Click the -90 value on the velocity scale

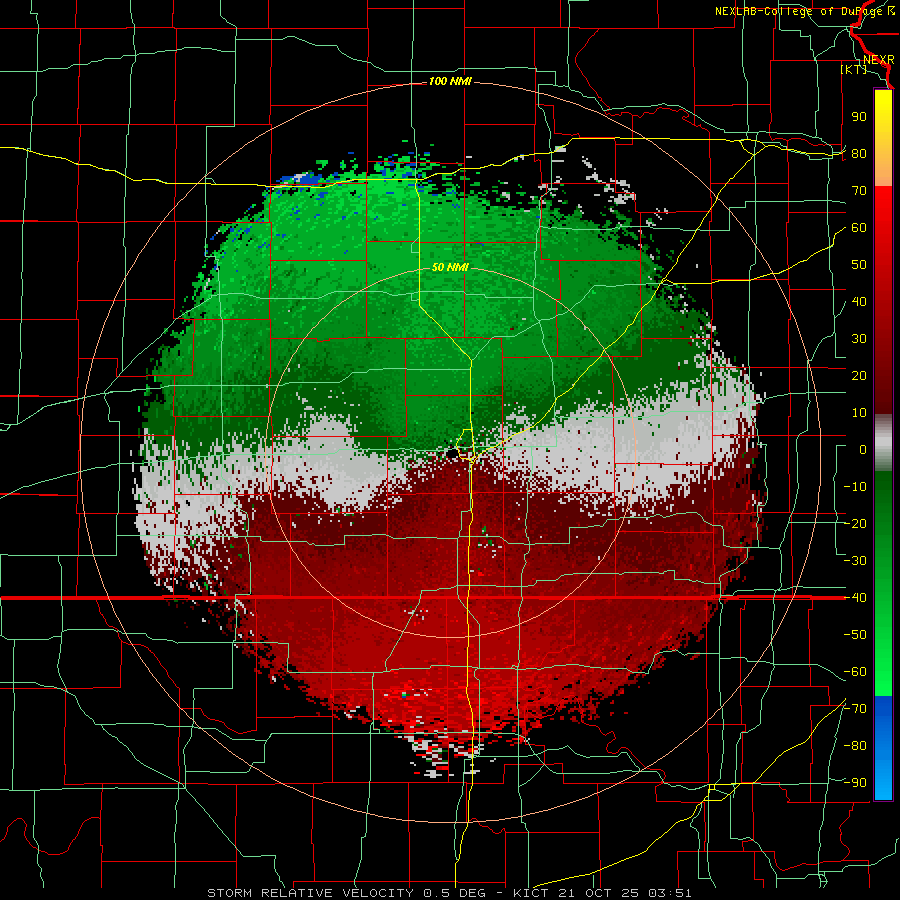855,783
